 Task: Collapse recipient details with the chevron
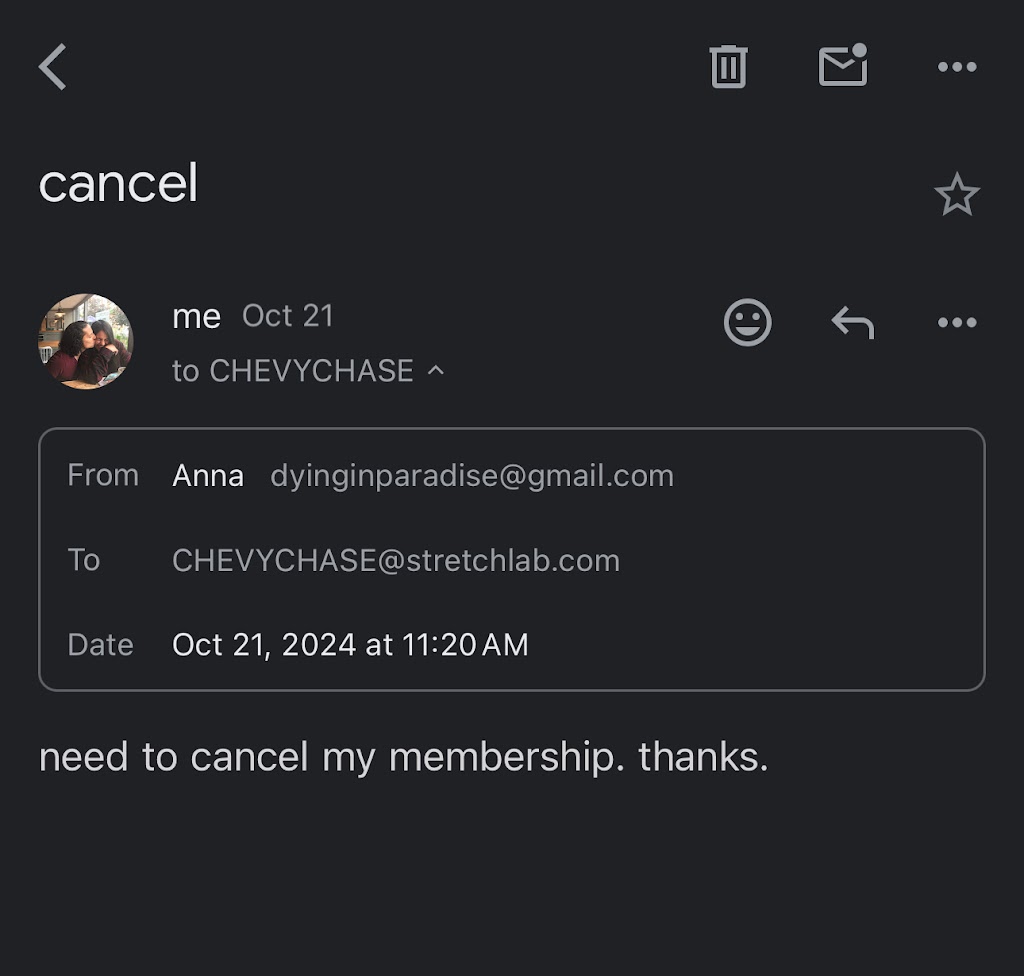pos(436,370)
